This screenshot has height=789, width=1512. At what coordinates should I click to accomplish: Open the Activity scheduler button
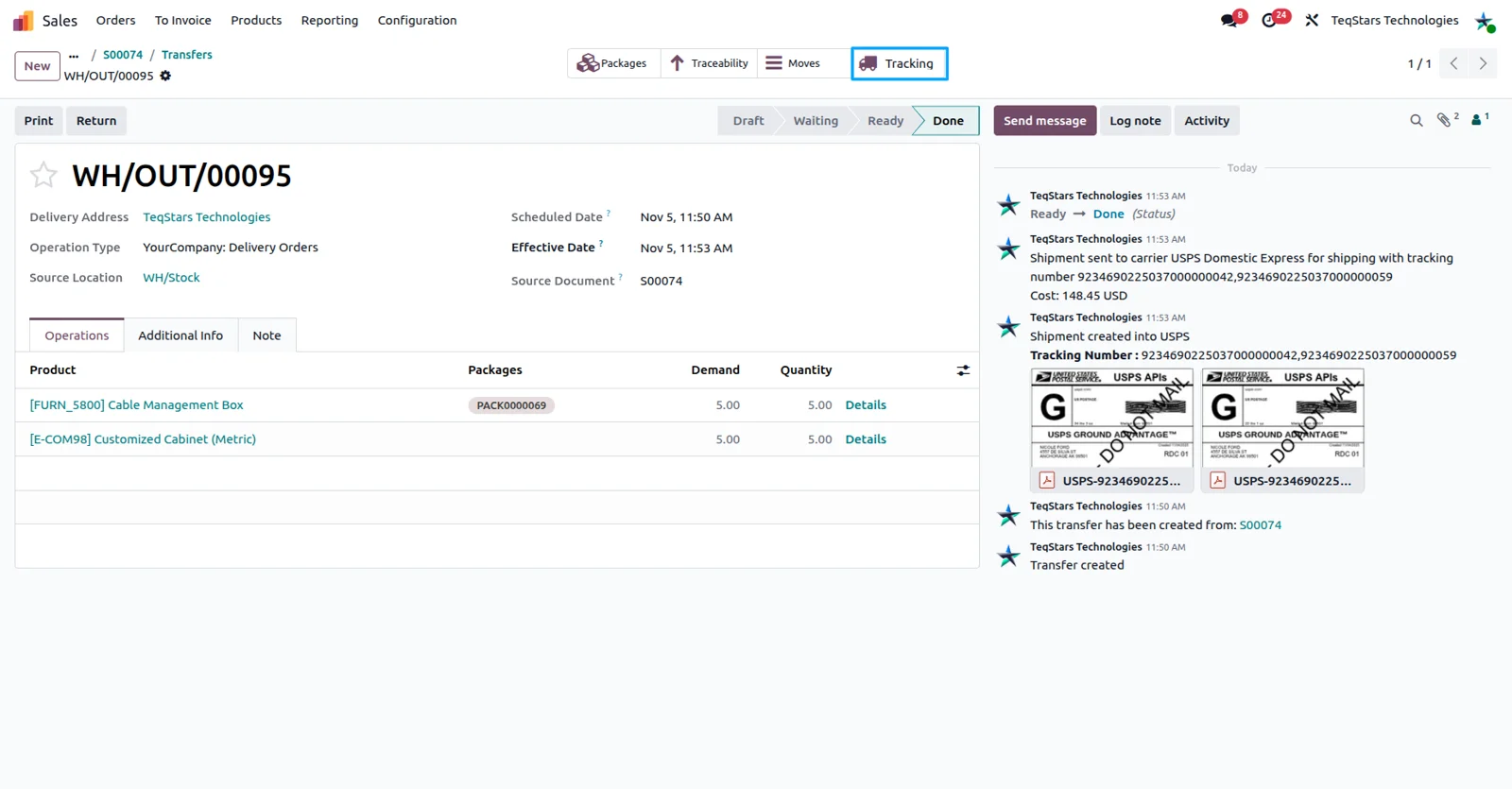pyautogui.click(x=1207, y=121)
